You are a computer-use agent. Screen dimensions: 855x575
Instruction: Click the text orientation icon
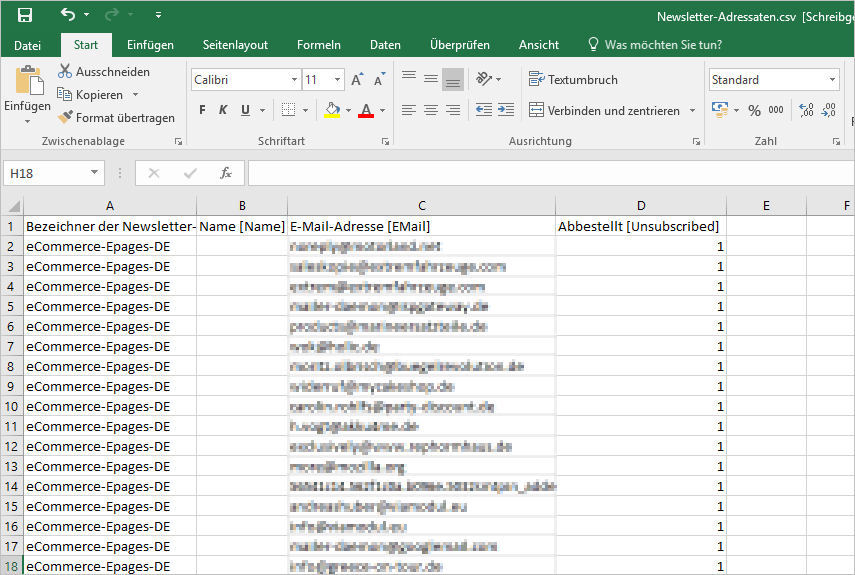pos(484,80)
